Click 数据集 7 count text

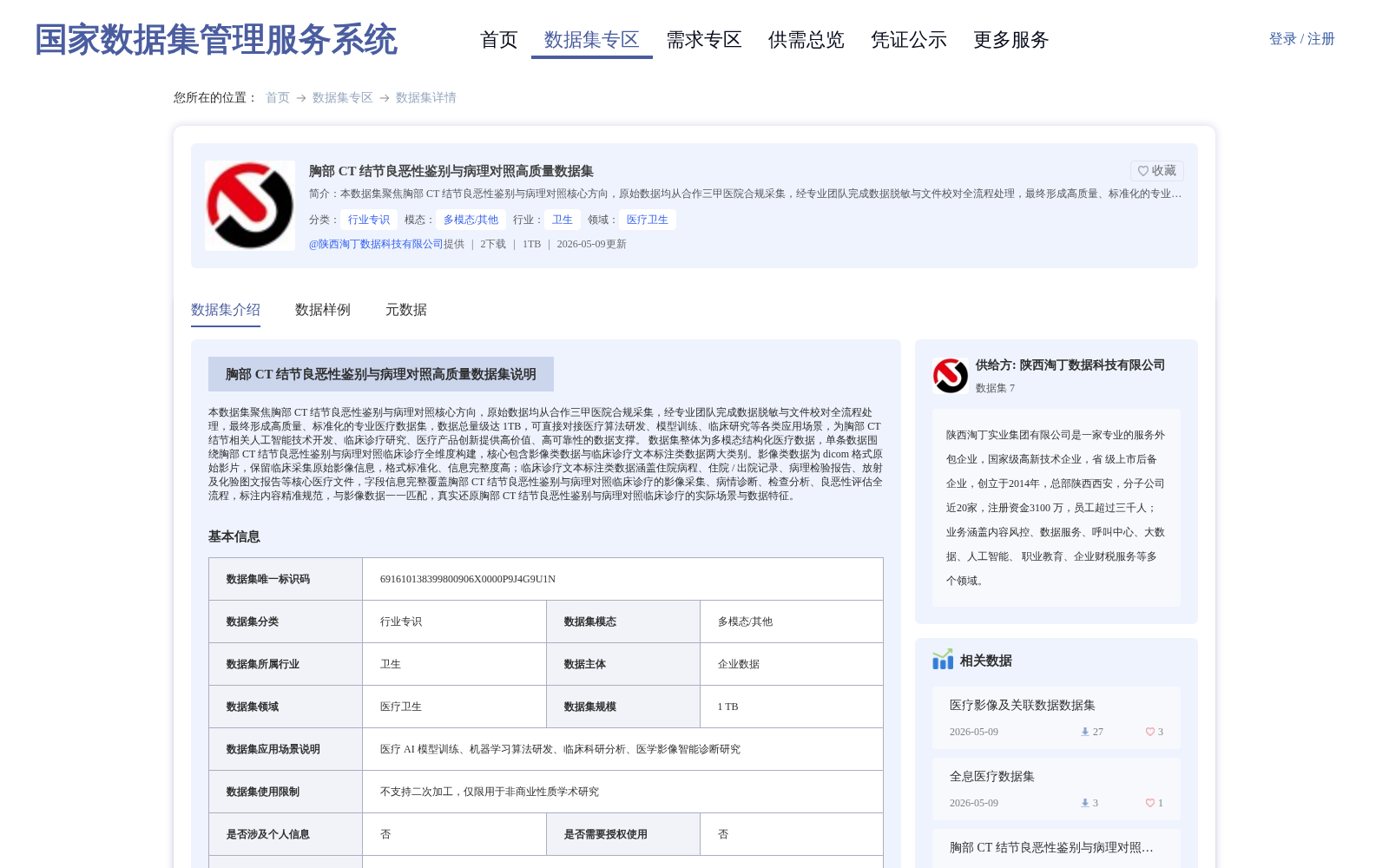click(x=995, y=388)
